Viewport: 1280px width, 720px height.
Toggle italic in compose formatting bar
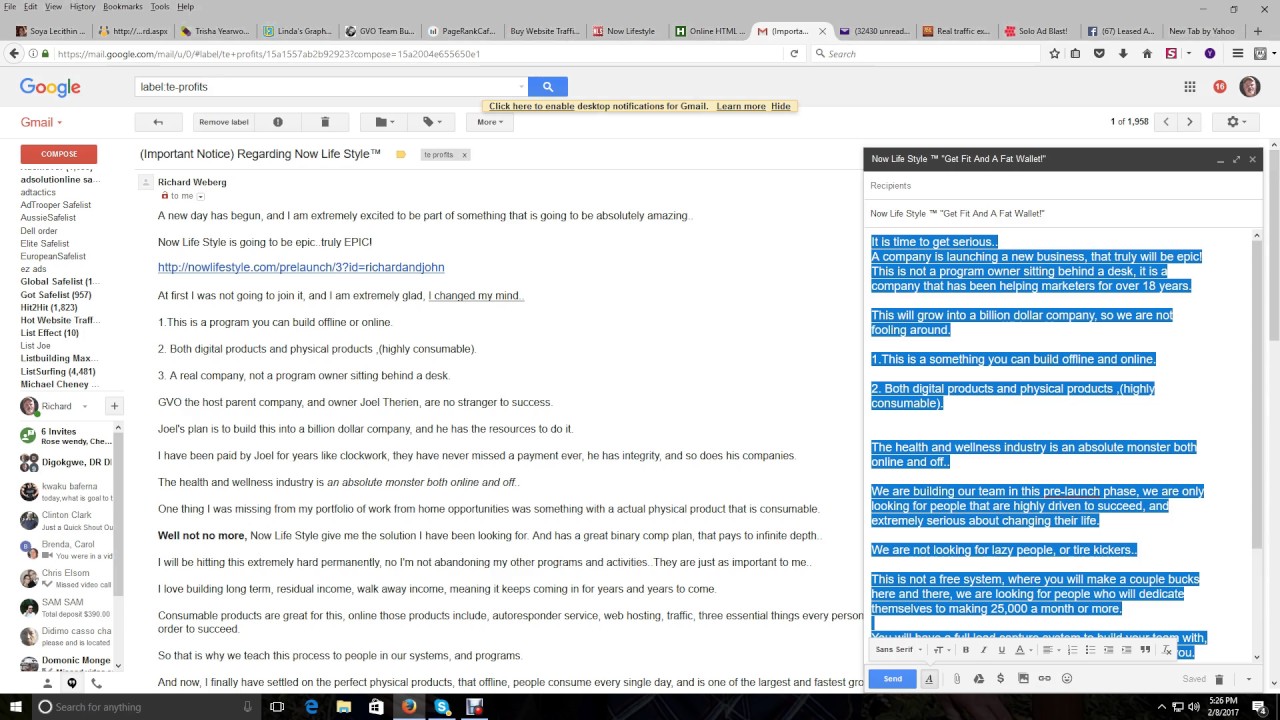click(983, 650)
